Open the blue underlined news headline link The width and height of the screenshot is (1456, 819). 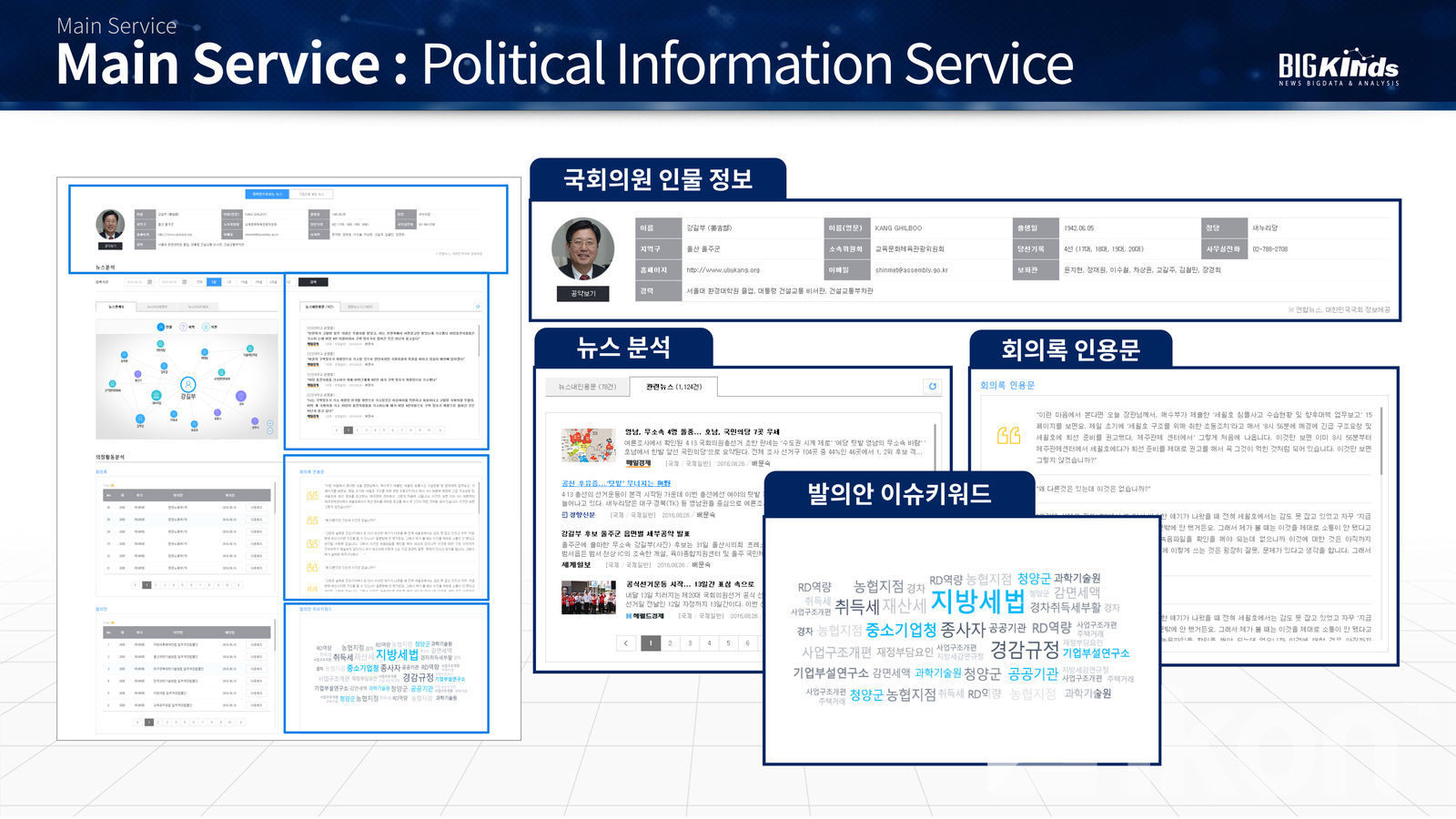pos(615,483)
